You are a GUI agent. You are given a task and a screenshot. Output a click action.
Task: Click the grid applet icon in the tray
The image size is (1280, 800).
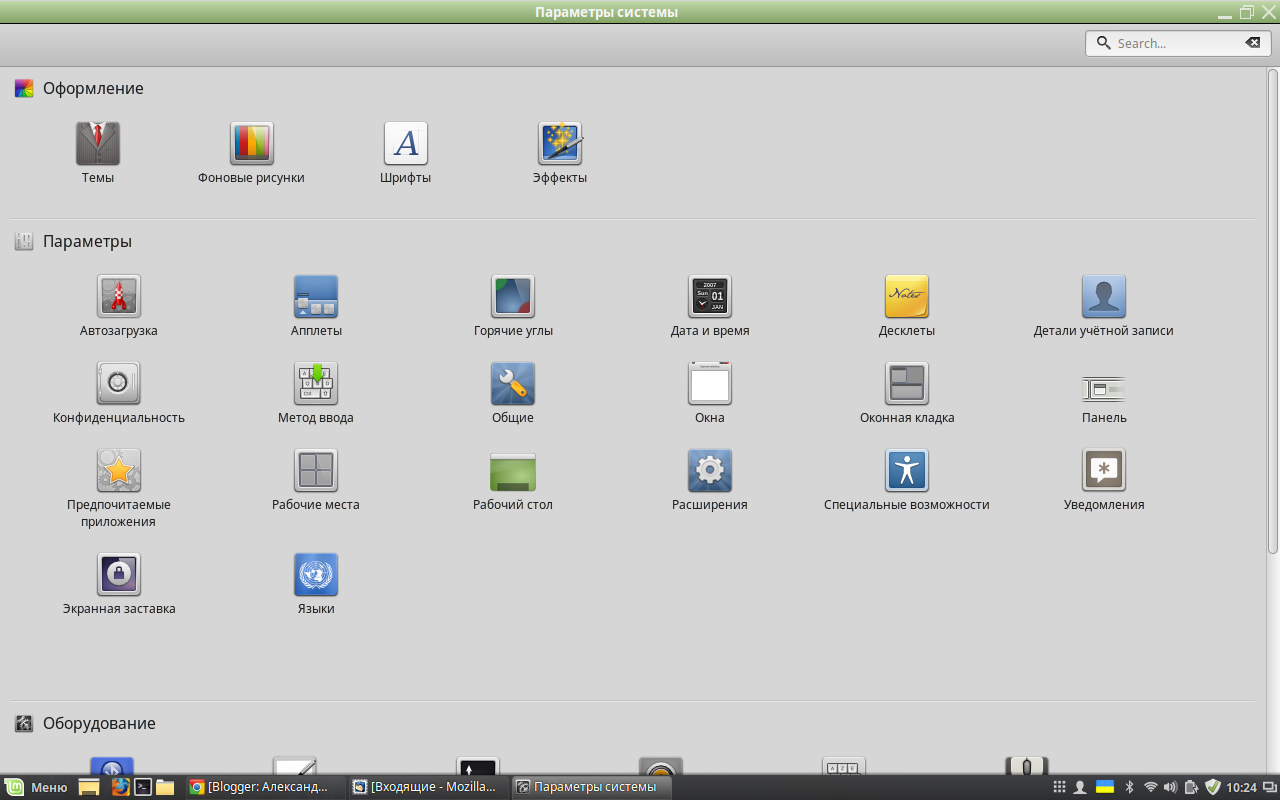tap(1060, 787)
